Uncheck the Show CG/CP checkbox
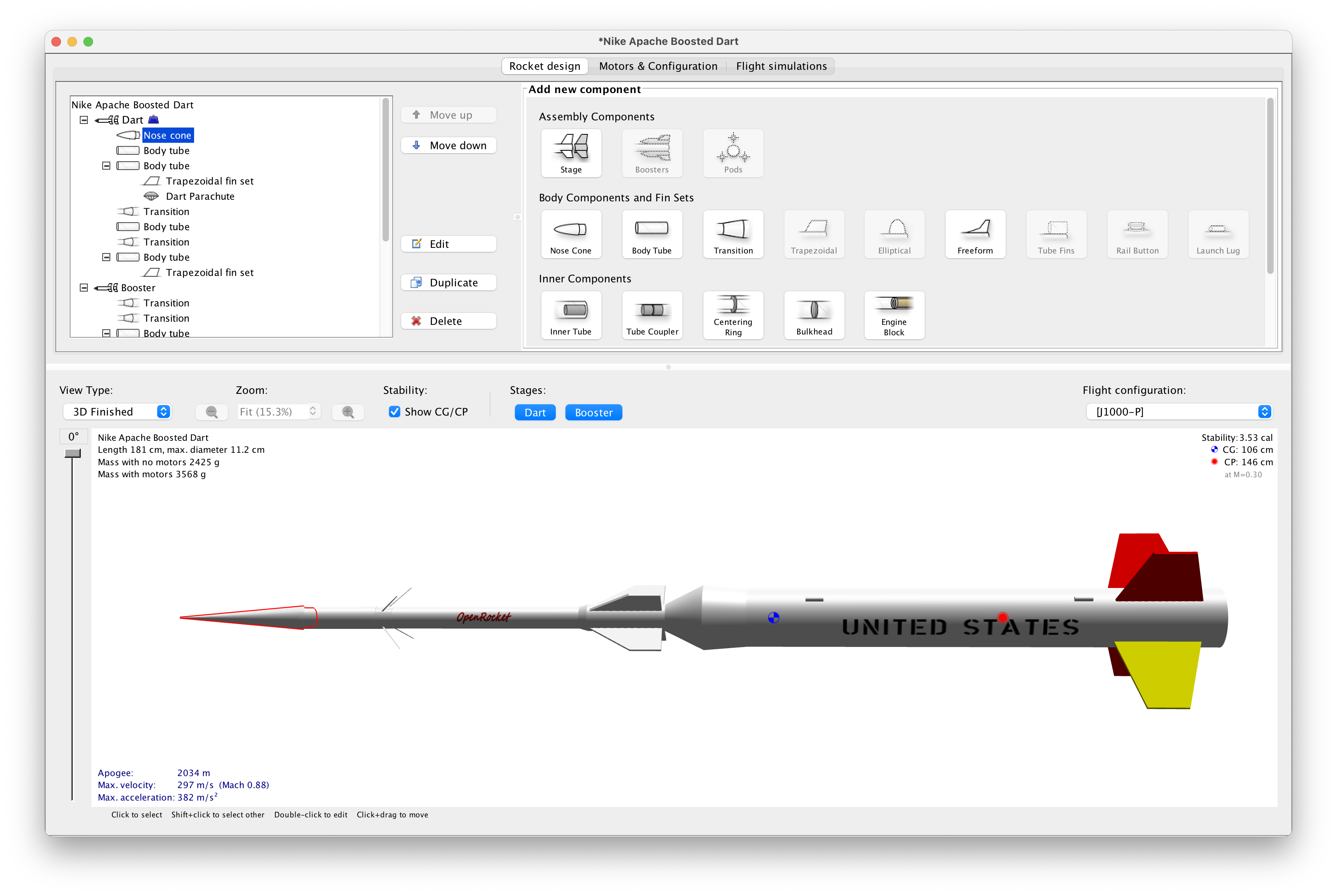 394,412
